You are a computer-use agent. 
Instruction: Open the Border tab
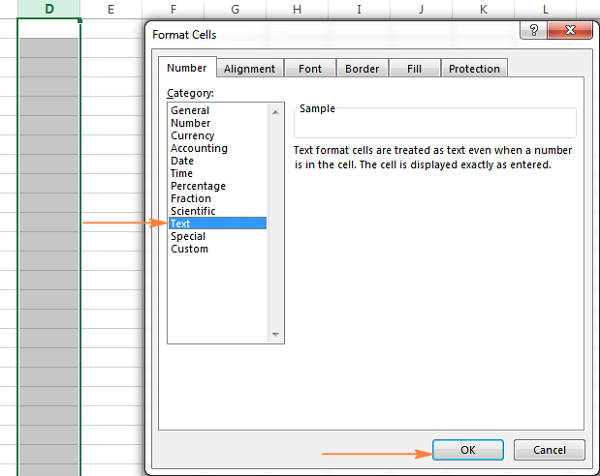(x=362, y=69)
